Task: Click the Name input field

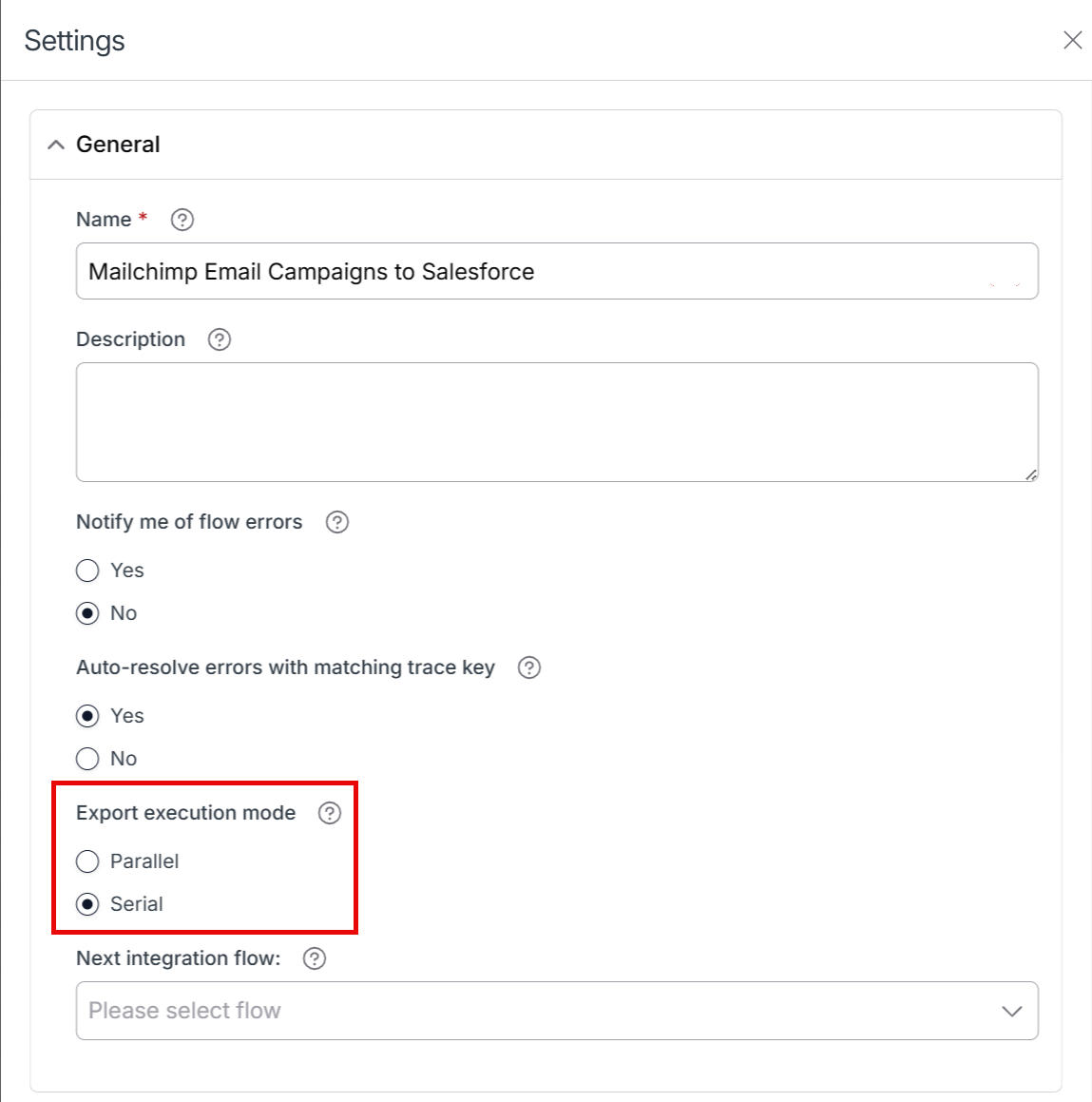Action: pyautogui.click(x=557, y=271)
